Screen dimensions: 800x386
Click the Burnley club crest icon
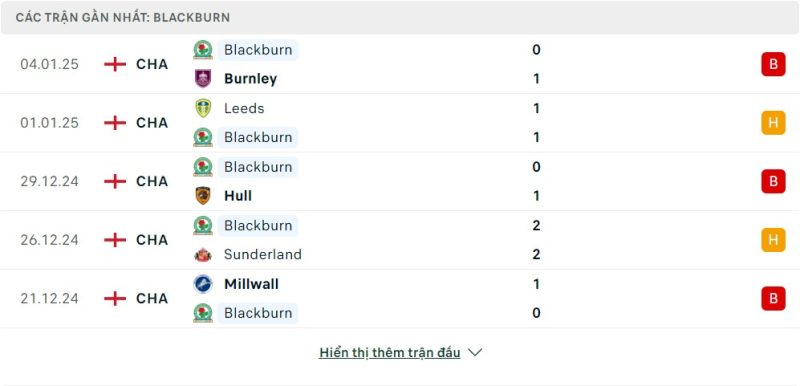click(203, 79)
